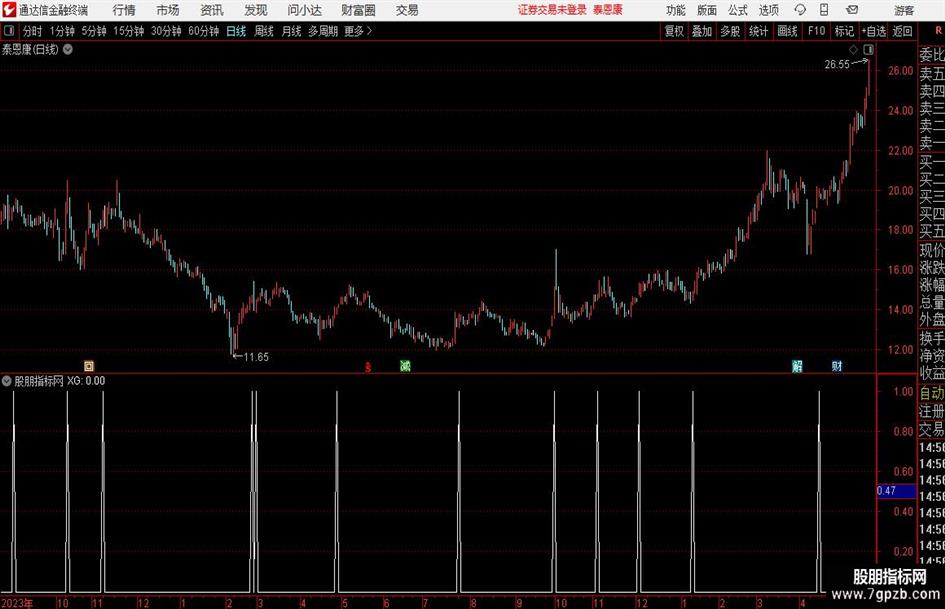Click the orange 回 event marker

click(89, 365)
